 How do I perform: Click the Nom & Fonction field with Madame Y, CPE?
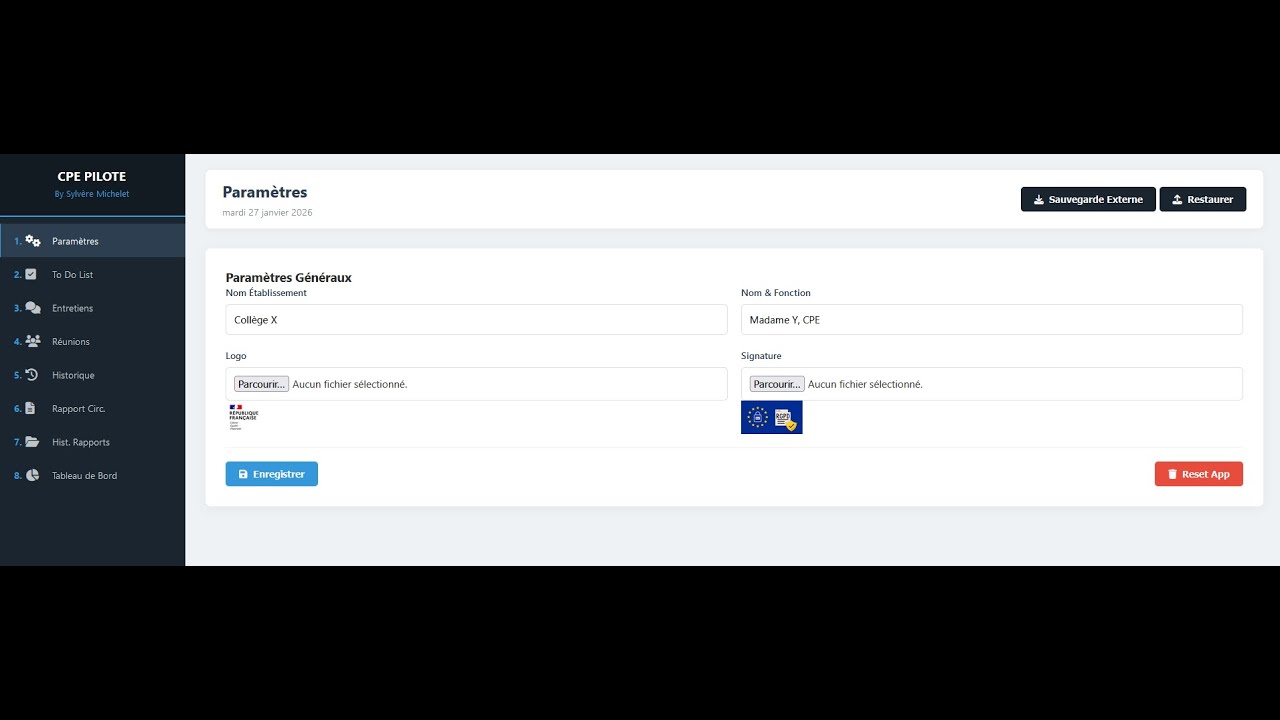(992, 320)
